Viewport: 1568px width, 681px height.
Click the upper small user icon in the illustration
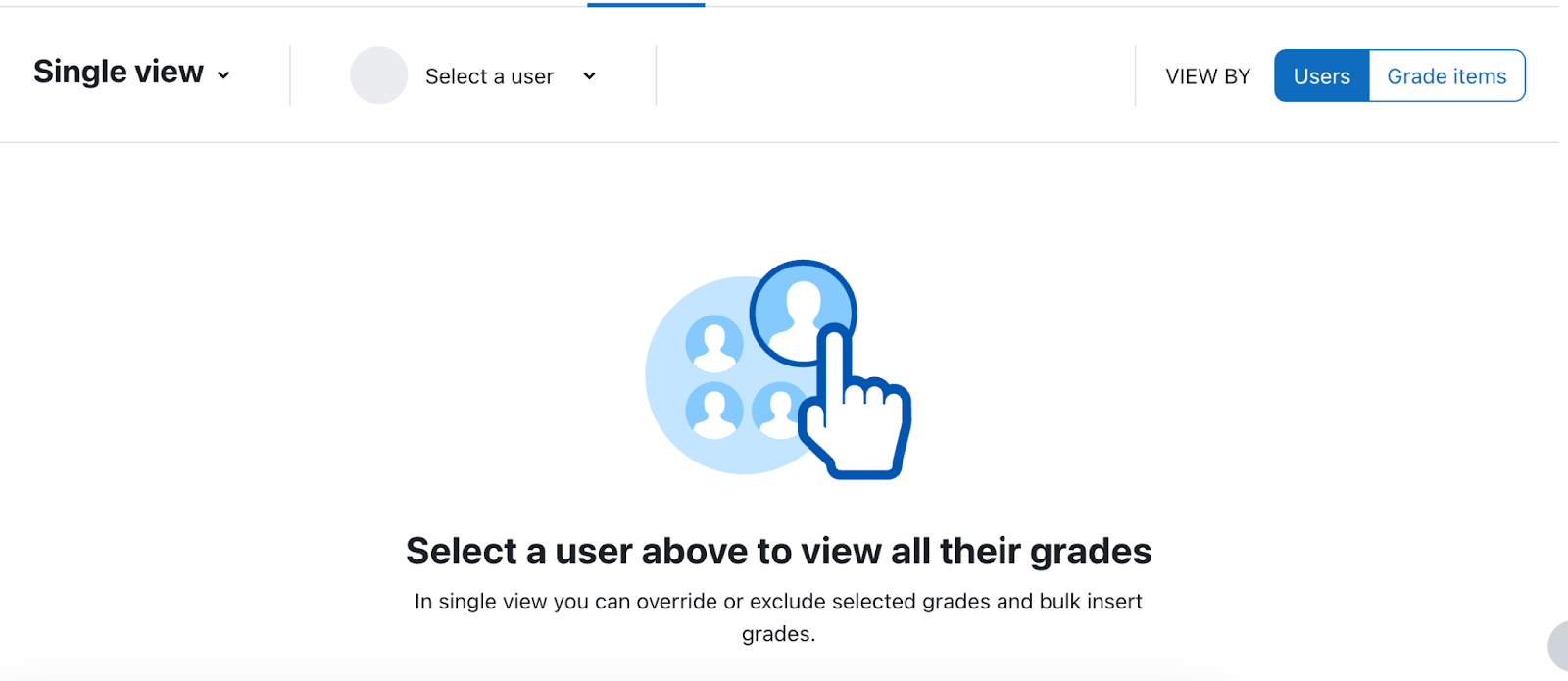click(x=714, y=344)
